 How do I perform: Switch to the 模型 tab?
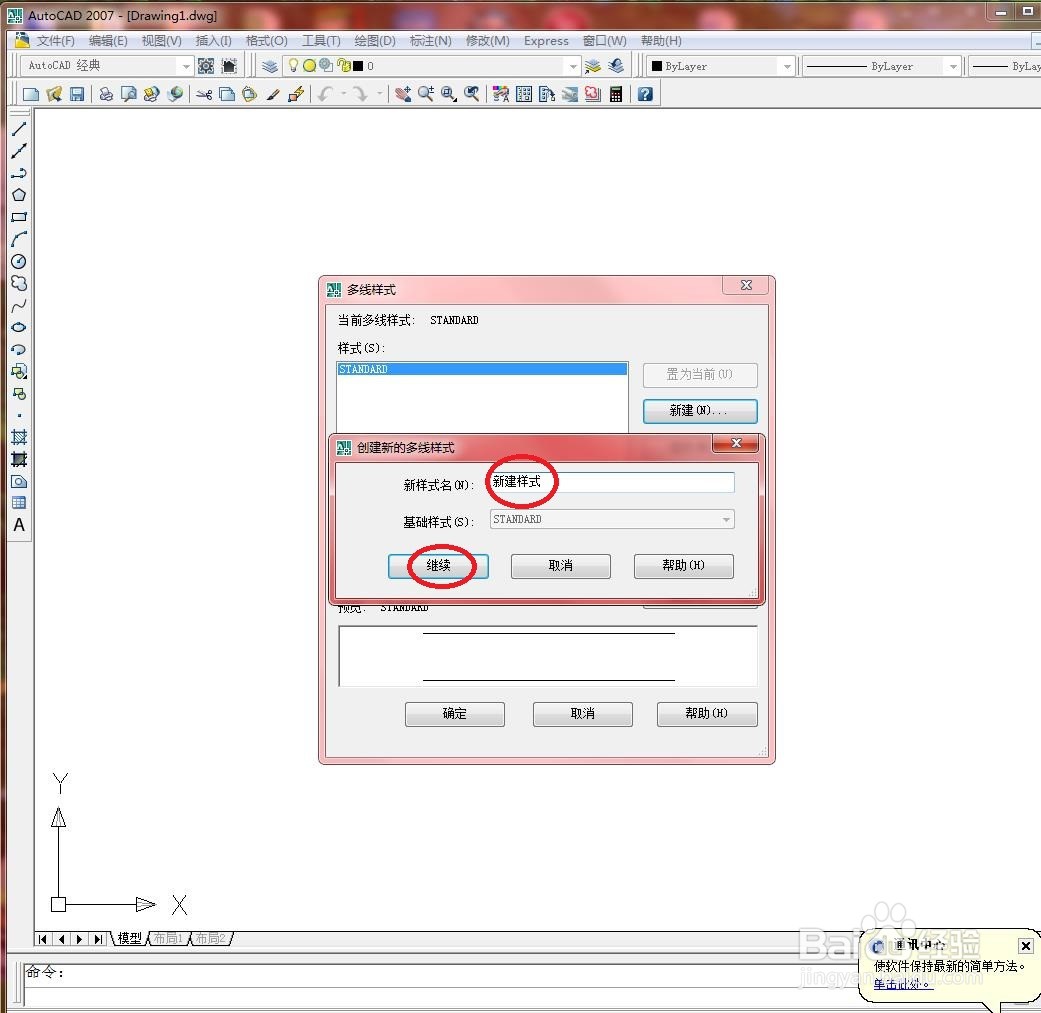click(129, 938)
